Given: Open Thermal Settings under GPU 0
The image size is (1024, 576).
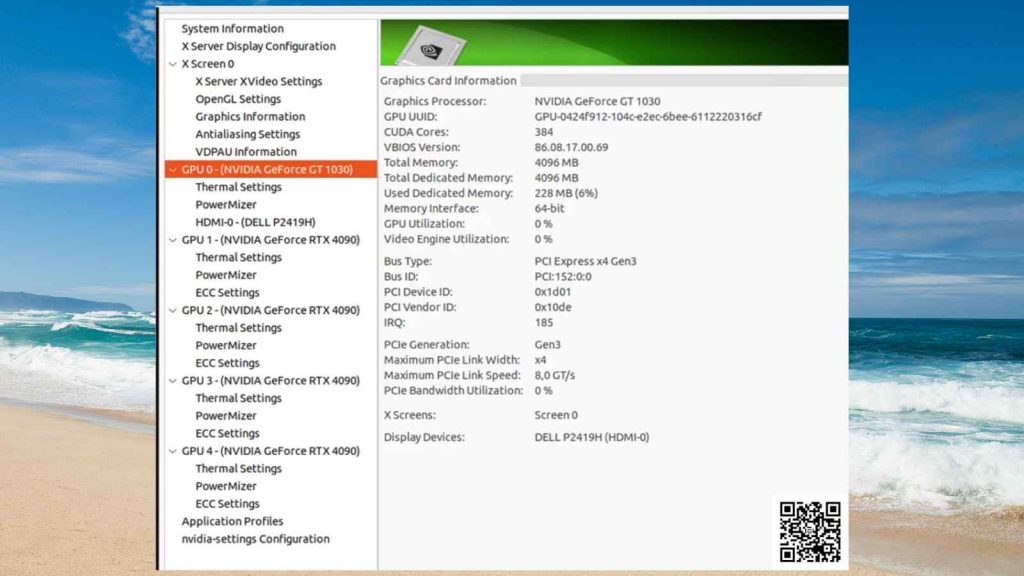Looking at the screenshot, I should 238,187.
